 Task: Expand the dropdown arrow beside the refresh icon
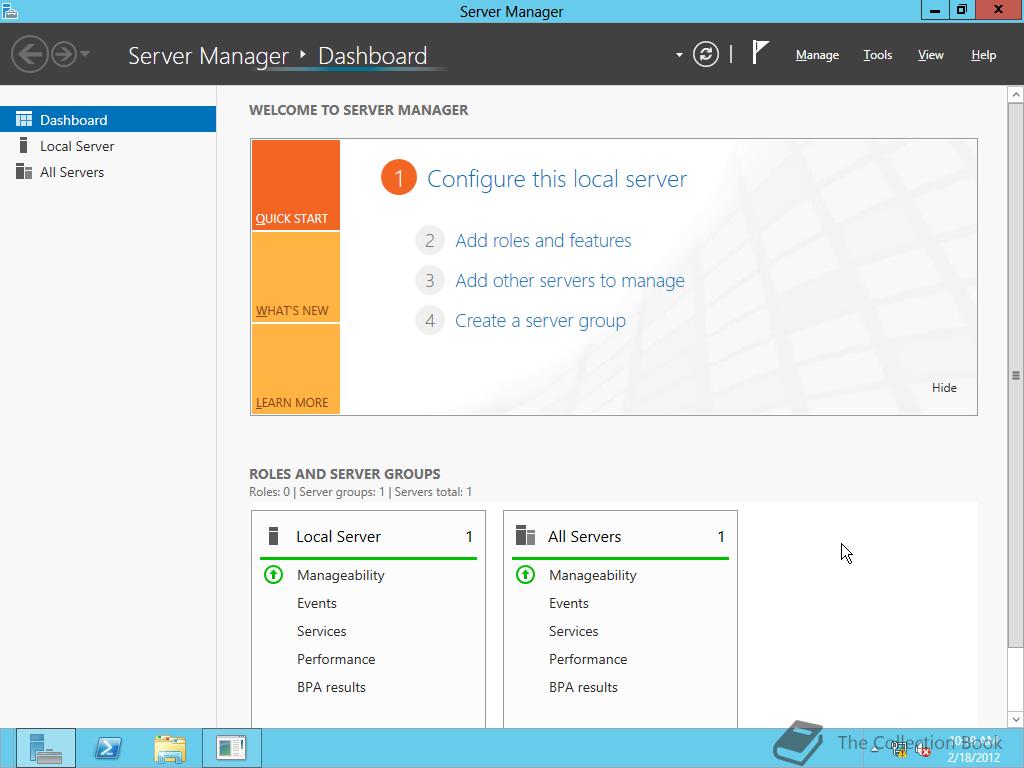click(x=679, y=55)
